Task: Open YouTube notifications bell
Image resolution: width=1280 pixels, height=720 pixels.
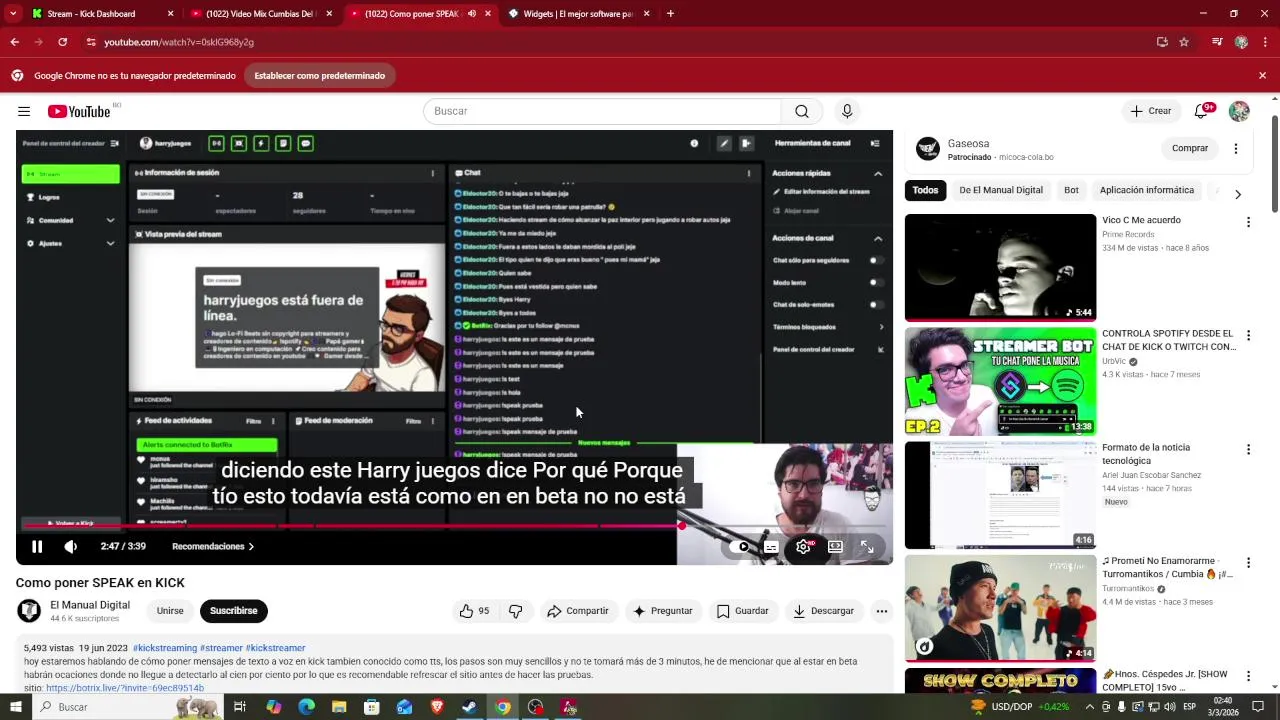Action: coord(1202,111)
